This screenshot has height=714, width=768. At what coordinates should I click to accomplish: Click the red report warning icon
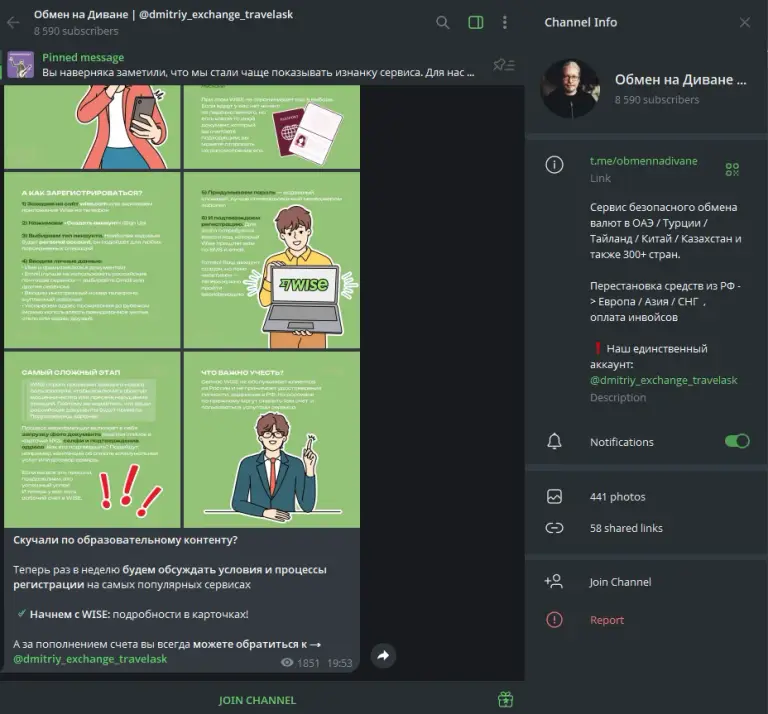pos(554,620)
